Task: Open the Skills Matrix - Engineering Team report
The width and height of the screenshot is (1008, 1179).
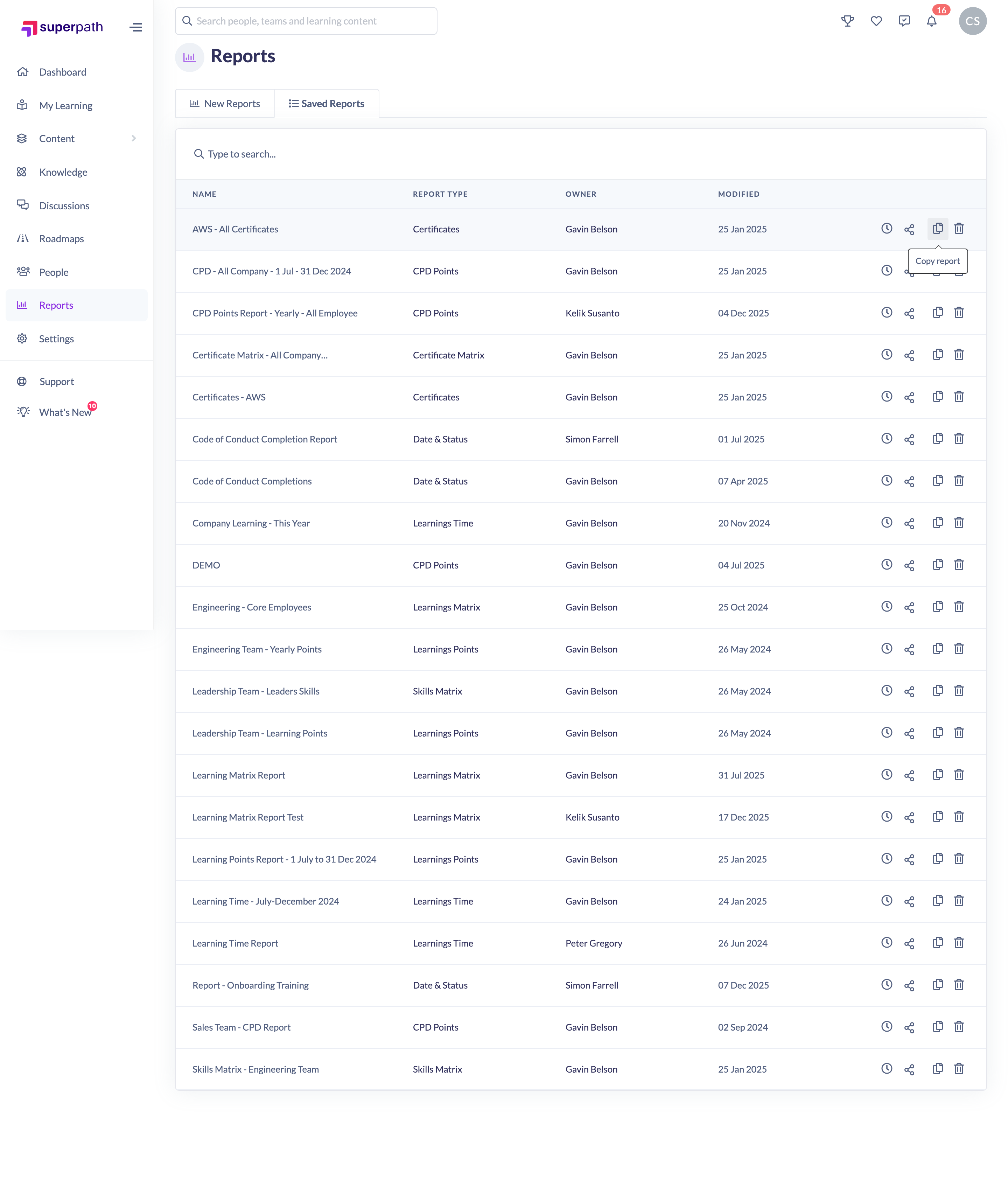Action: pyautogui.click(x=255, y=1069)
